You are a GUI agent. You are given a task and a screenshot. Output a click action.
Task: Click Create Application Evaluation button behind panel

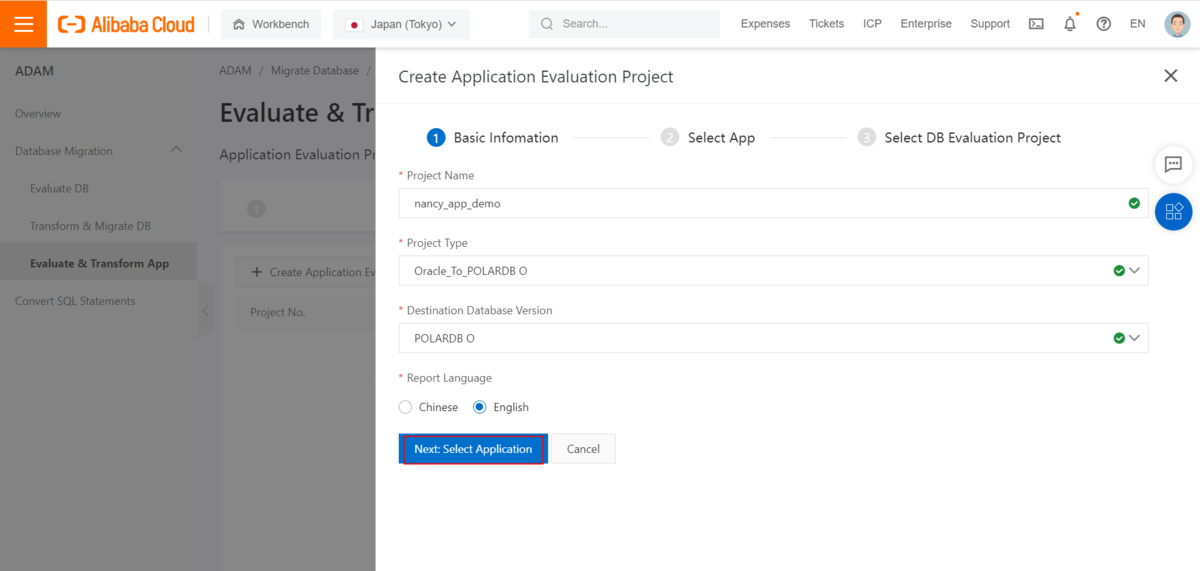click(x=306, y=272)
